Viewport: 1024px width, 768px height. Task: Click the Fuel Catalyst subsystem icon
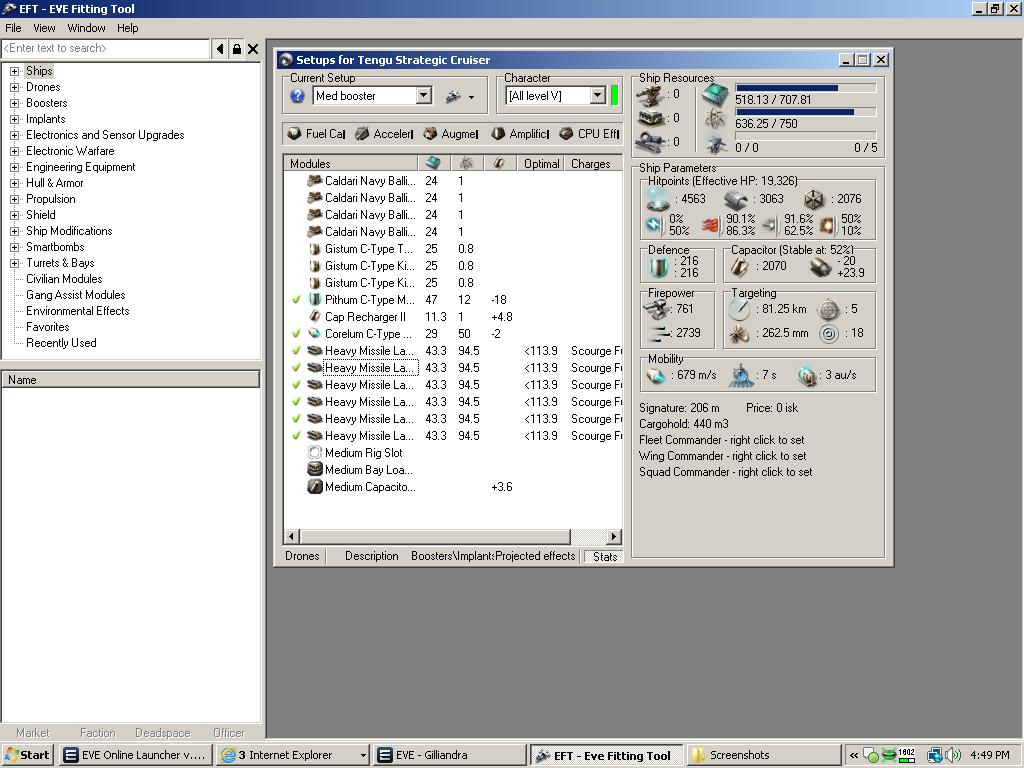tap(295, 133)
